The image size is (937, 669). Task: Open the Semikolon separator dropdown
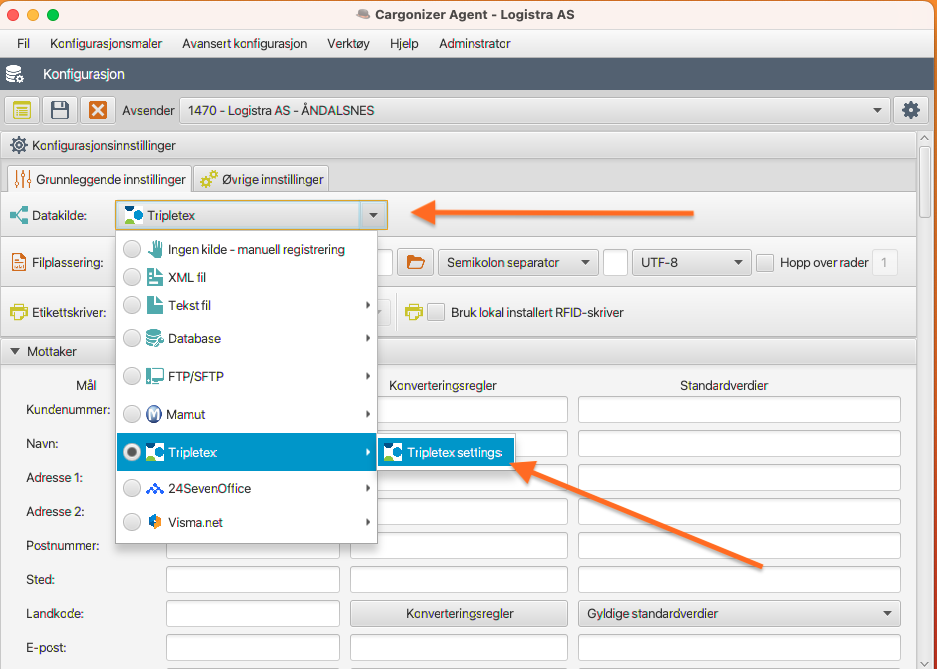[x=518, y=262]
